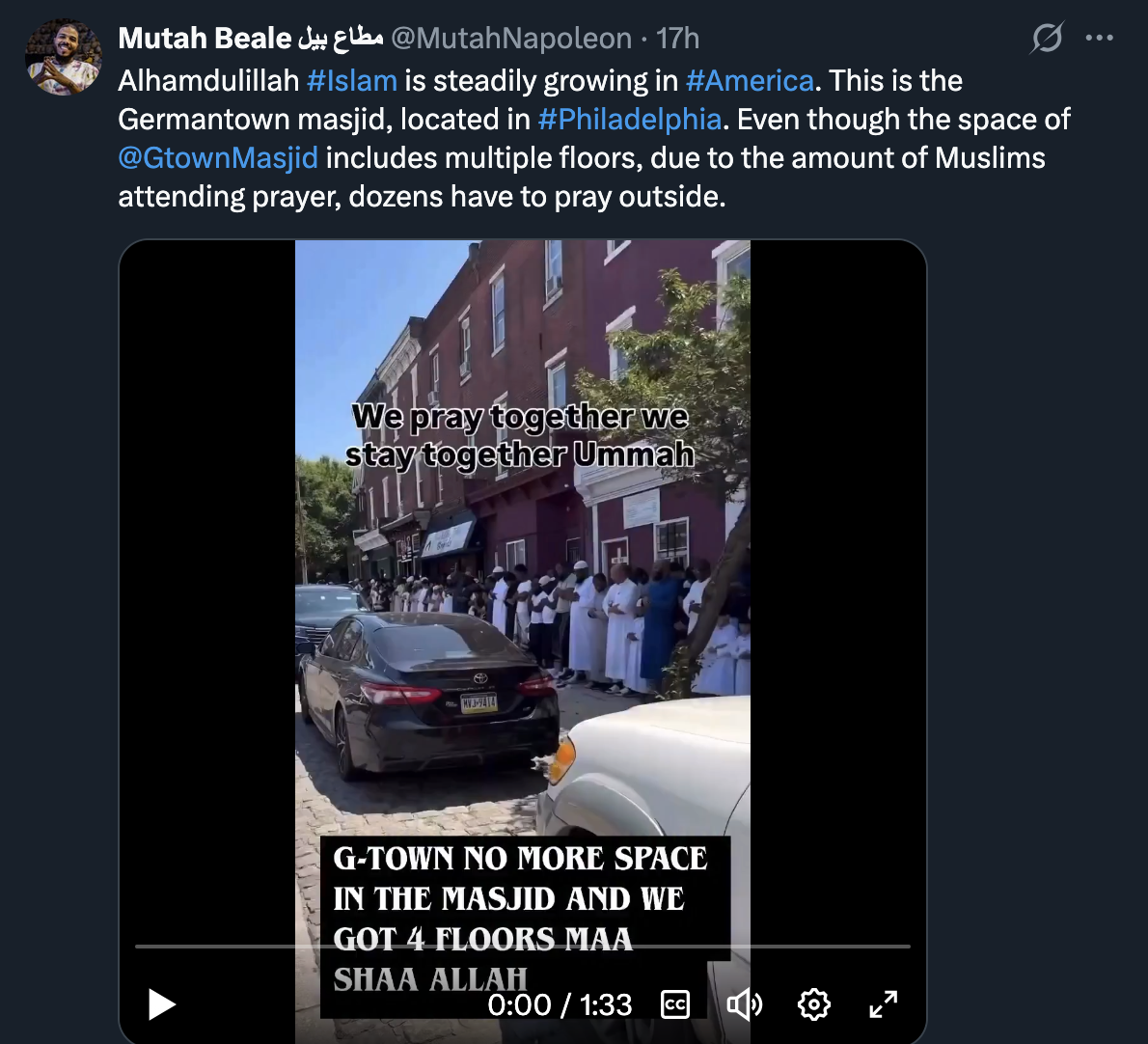Image resolution: width=1148 pixels, height=1044 pixels.
Task: Open the @MutahNapoleon handle
Action: tap(511, 38)
